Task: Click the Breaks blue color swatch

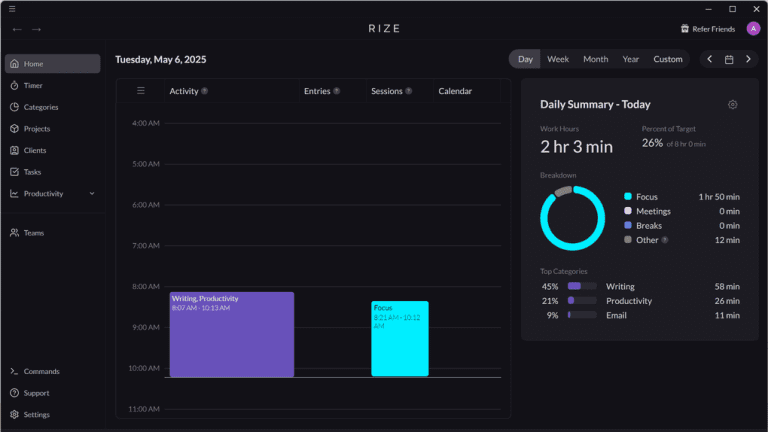Action: click(x=627, y=225)
